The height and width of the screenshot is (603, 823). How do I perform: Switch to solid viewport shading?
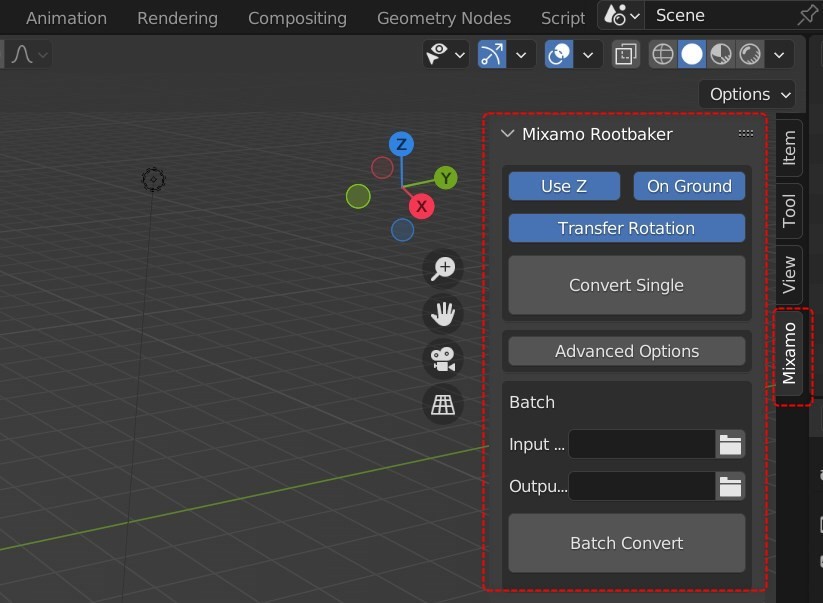click(x=692, y=54)
